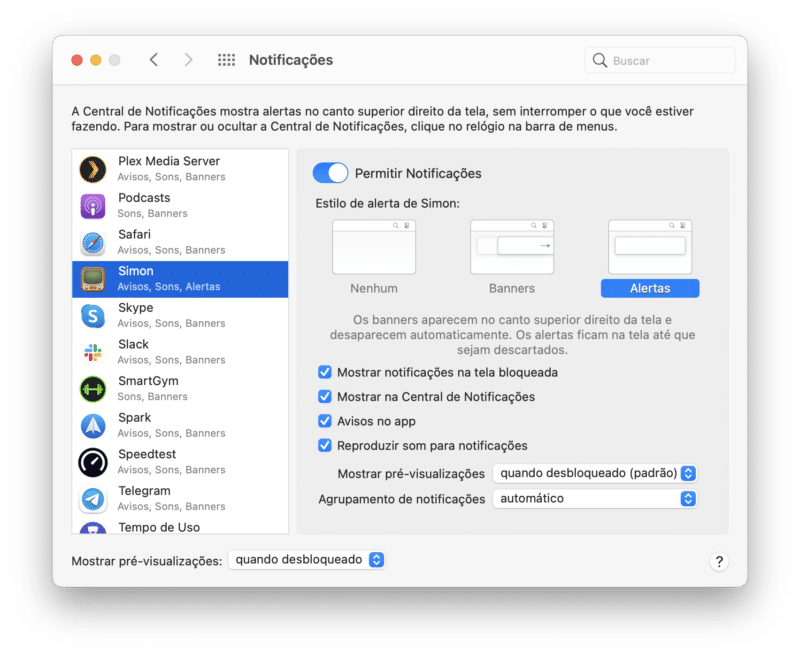
Task: Click the Telegram paper plane icon
Action: (93, 497)
